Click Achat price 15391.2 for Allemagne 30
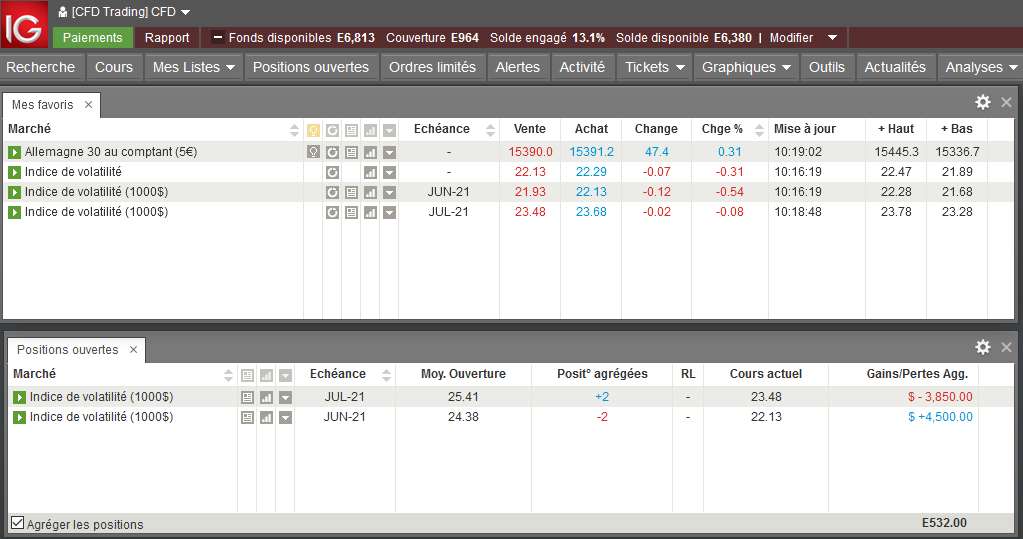Screen dimensions: 1023x539 pos(592,152)
